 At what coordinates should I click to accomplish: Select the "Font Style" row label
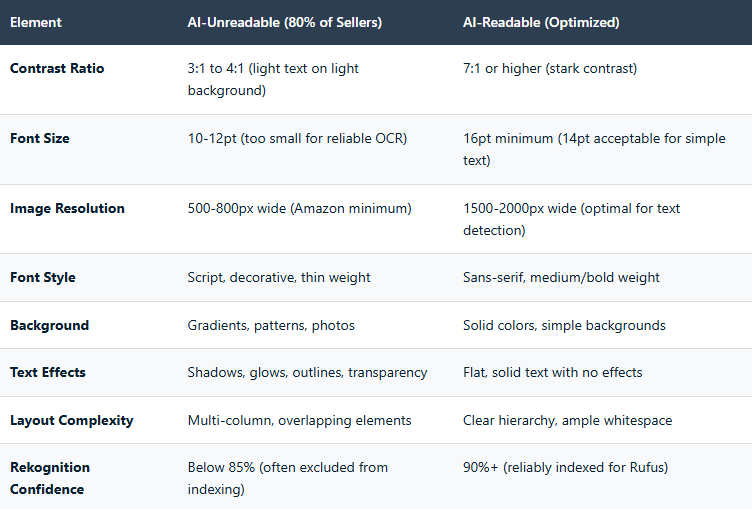43,277
